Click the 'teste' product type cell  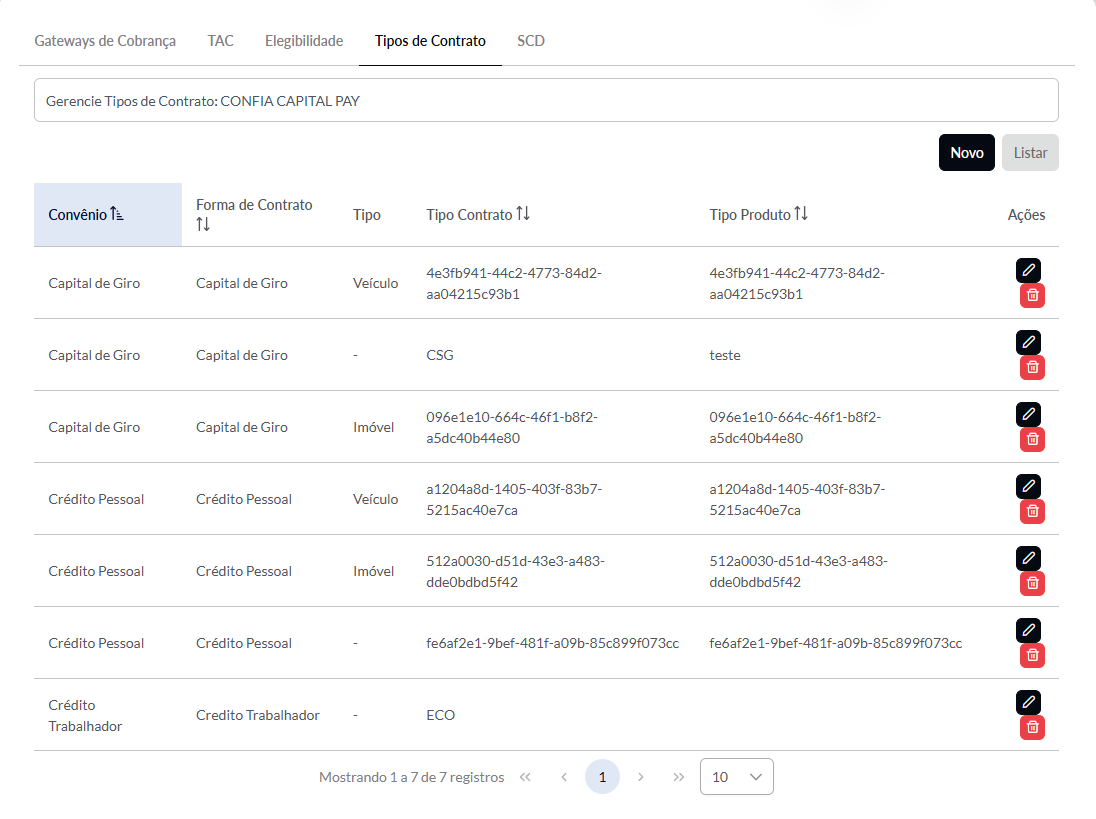pos(725,355)
